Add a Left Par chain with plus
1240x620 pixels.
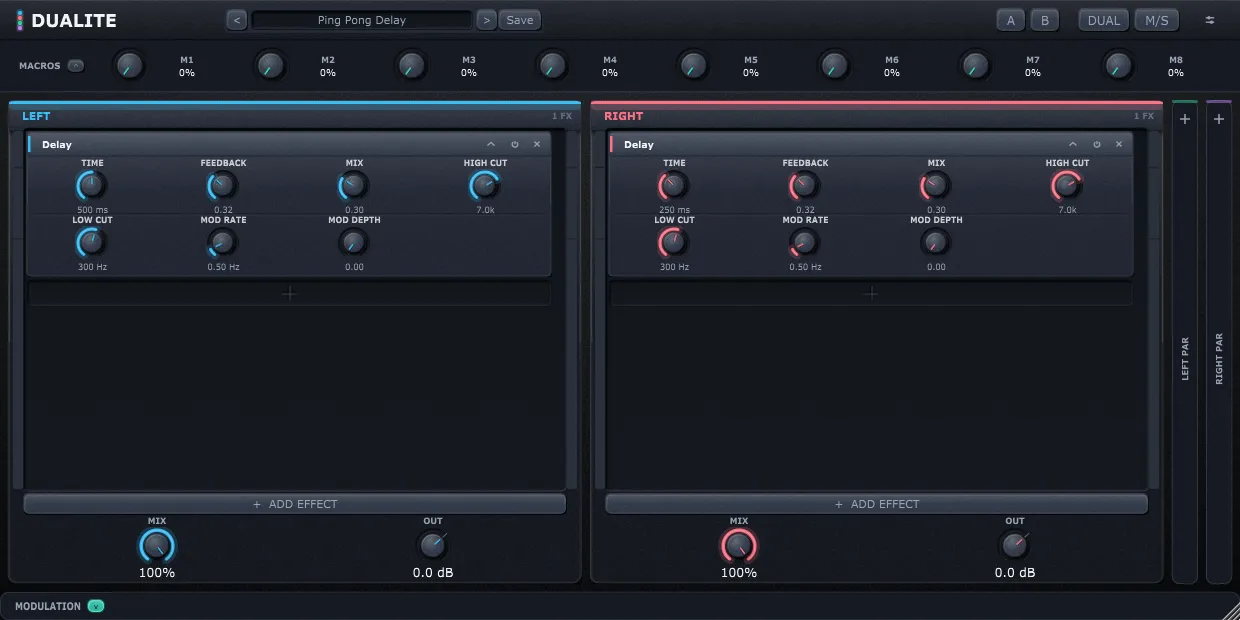[x=1185, y=119]
